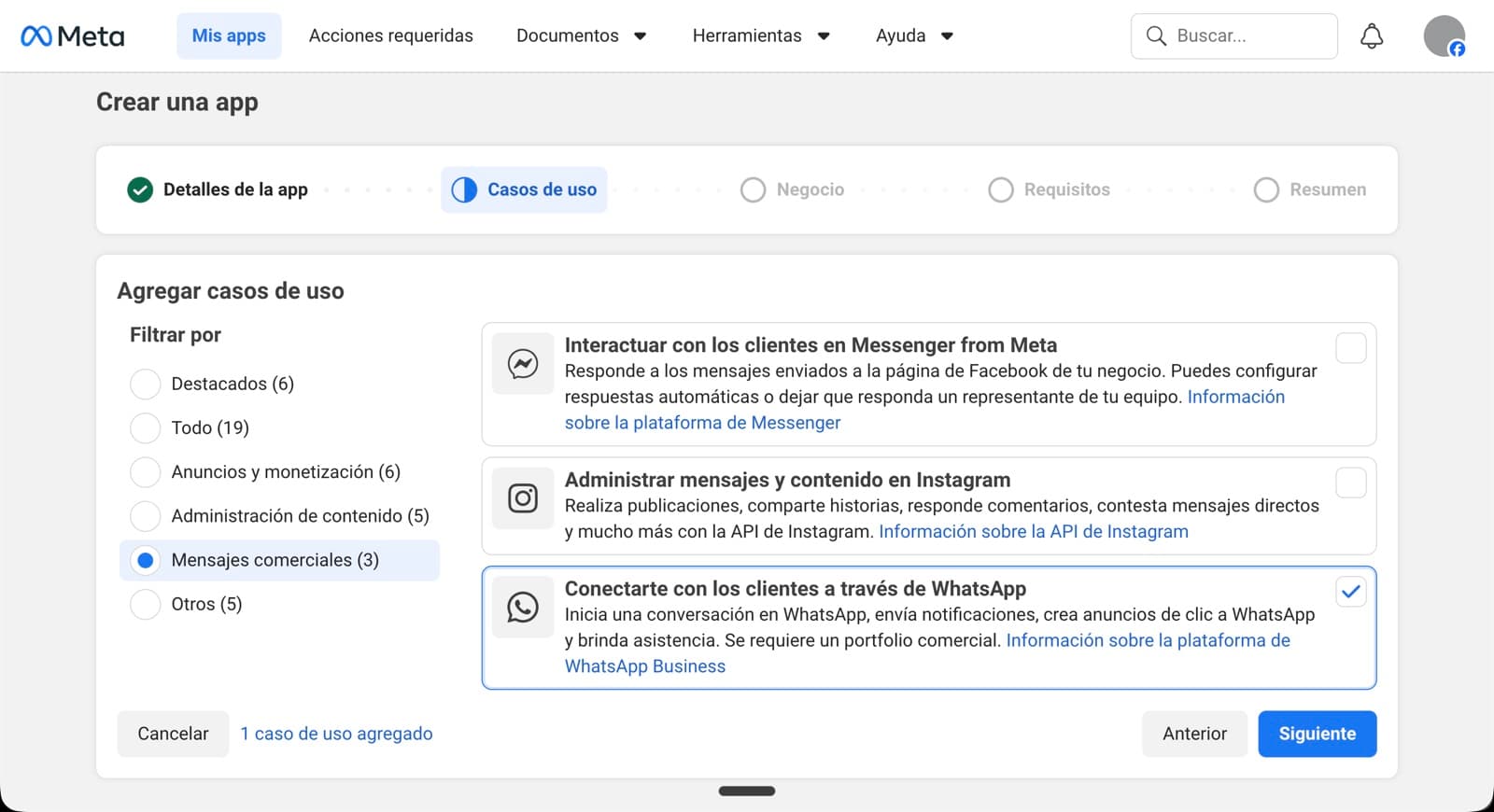This screenshot has height=812, width=1494.
Task: Click the Messenger use case icon
Action: [x=523, y=363]
